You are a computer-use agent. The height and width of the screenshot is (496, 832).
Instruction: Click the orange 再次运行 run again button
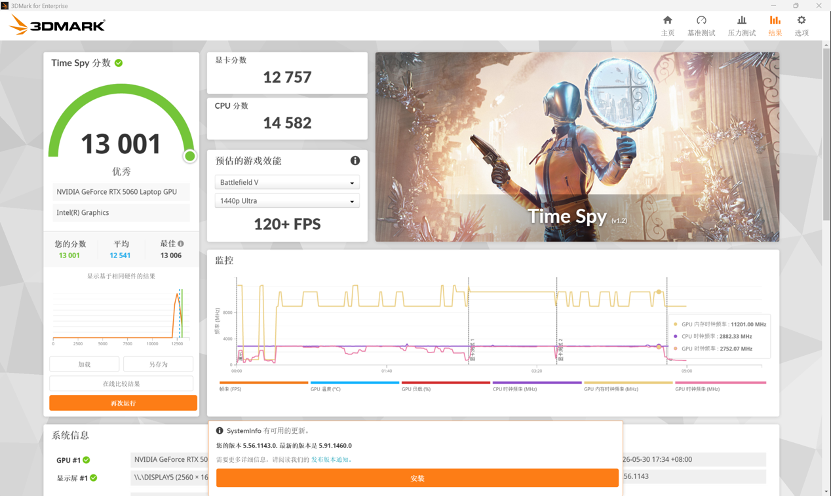(123, 403)
